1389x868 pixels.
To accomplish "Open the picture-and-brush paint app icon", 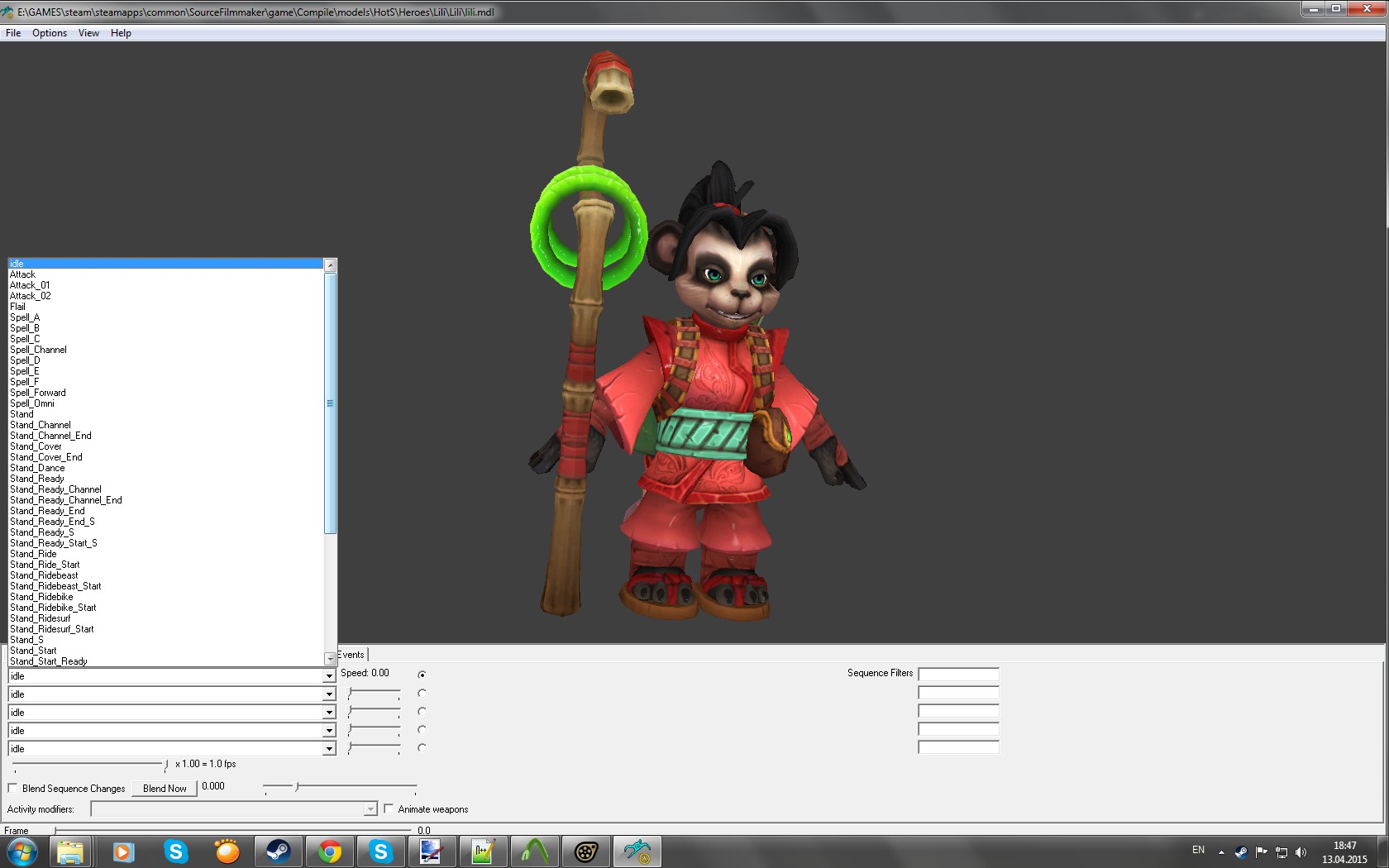I will 432,851.
